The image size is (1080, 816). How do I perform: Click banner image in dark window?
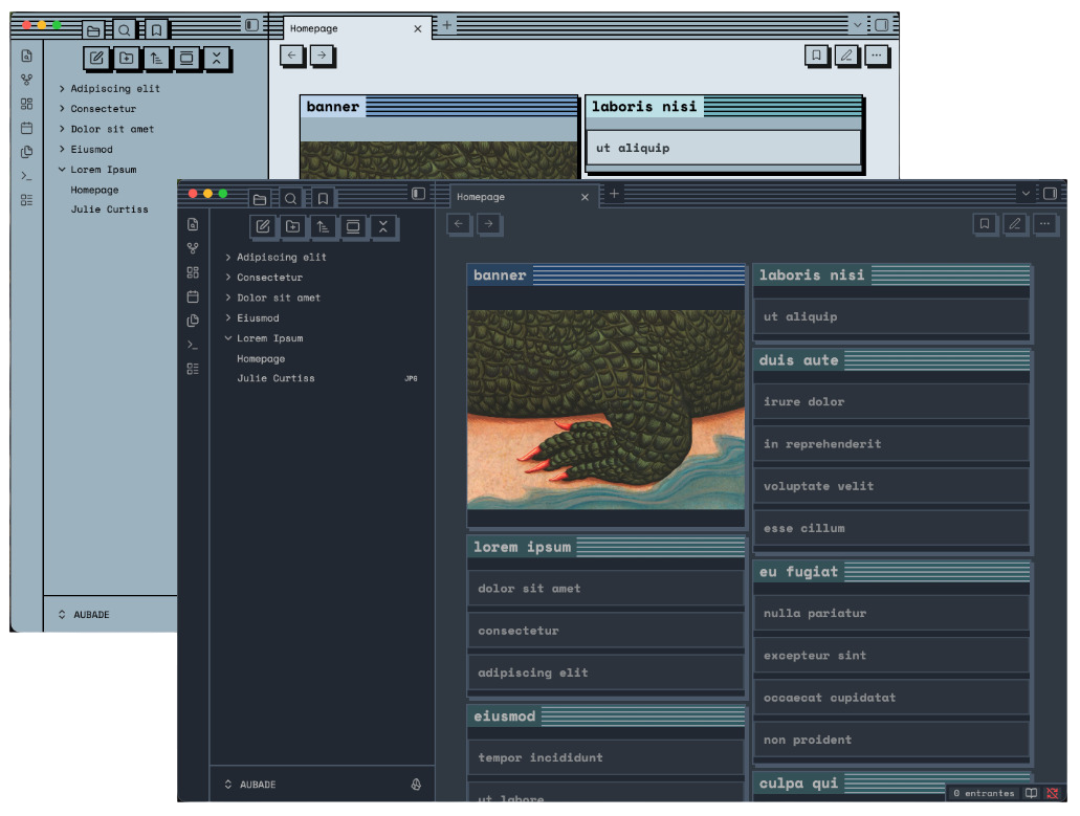click(605, 409)
